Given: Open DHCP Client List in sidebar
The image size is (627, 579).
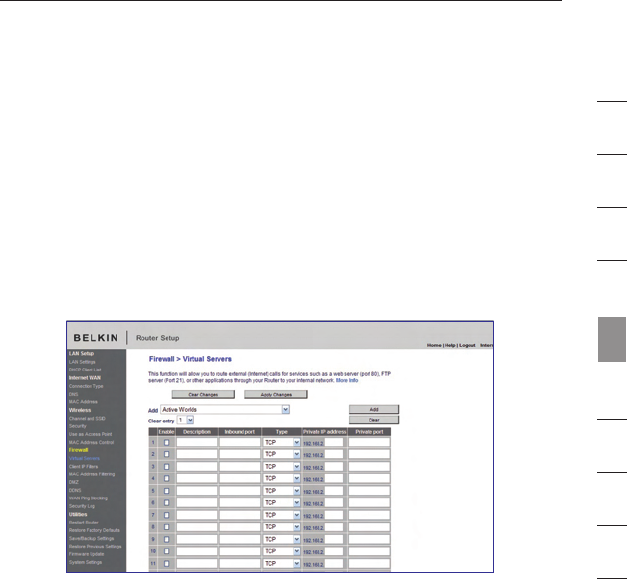Looking at the screenshot, I should pyautogui.click(x=85, y=370).
